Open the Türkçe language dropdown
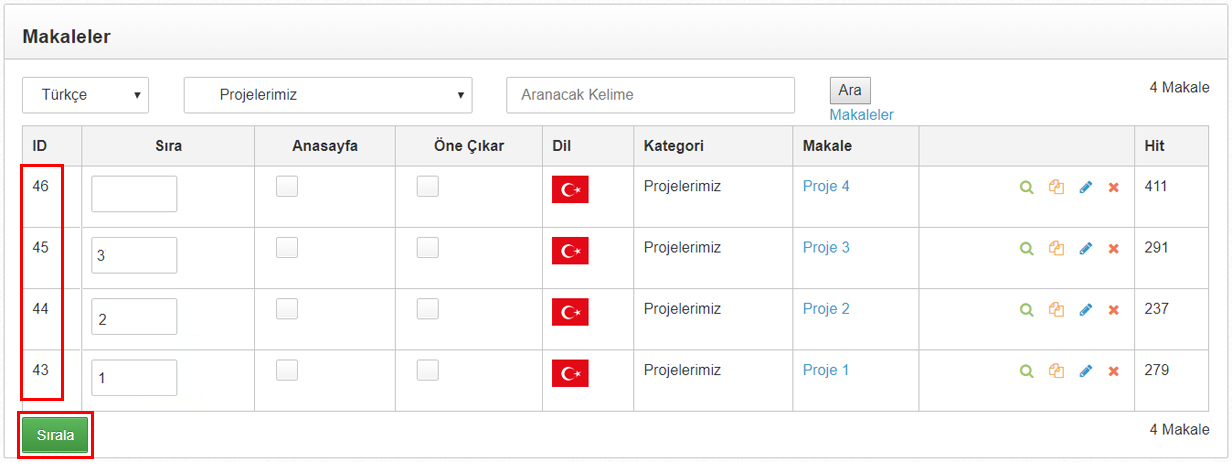This screenshot has width=1232, height=476. 85,95
